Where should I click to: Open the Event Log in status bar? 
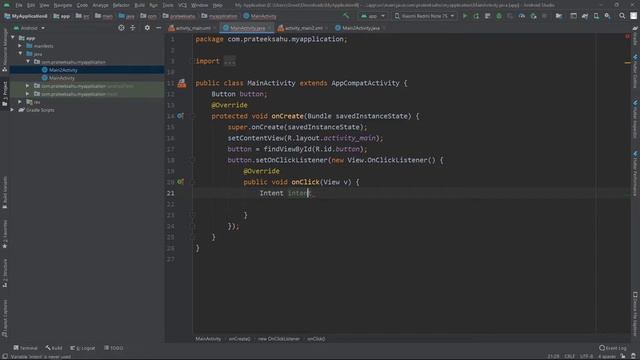coord(613,348)
